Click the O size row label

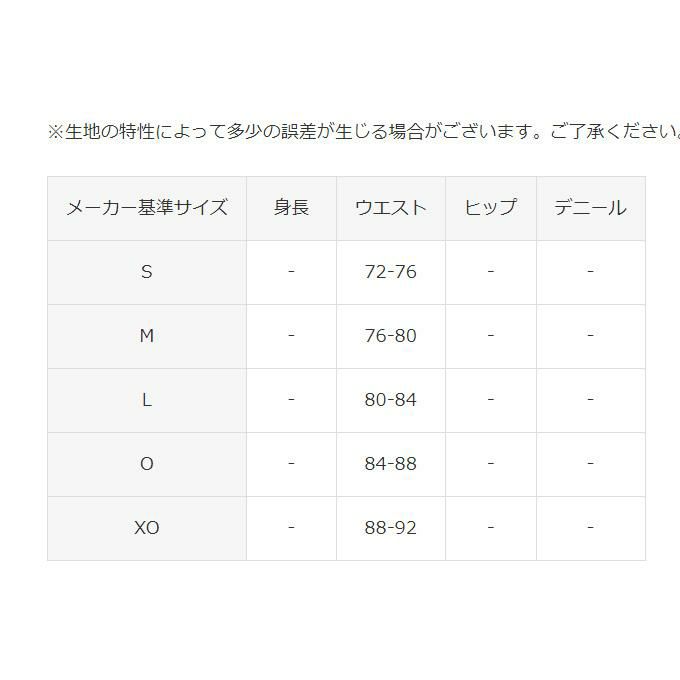coord(147,464)
